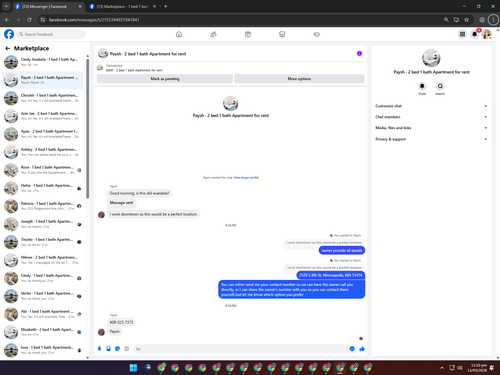
Task: Click the Minneapolis address message bubble
Action: coord(331,275)
